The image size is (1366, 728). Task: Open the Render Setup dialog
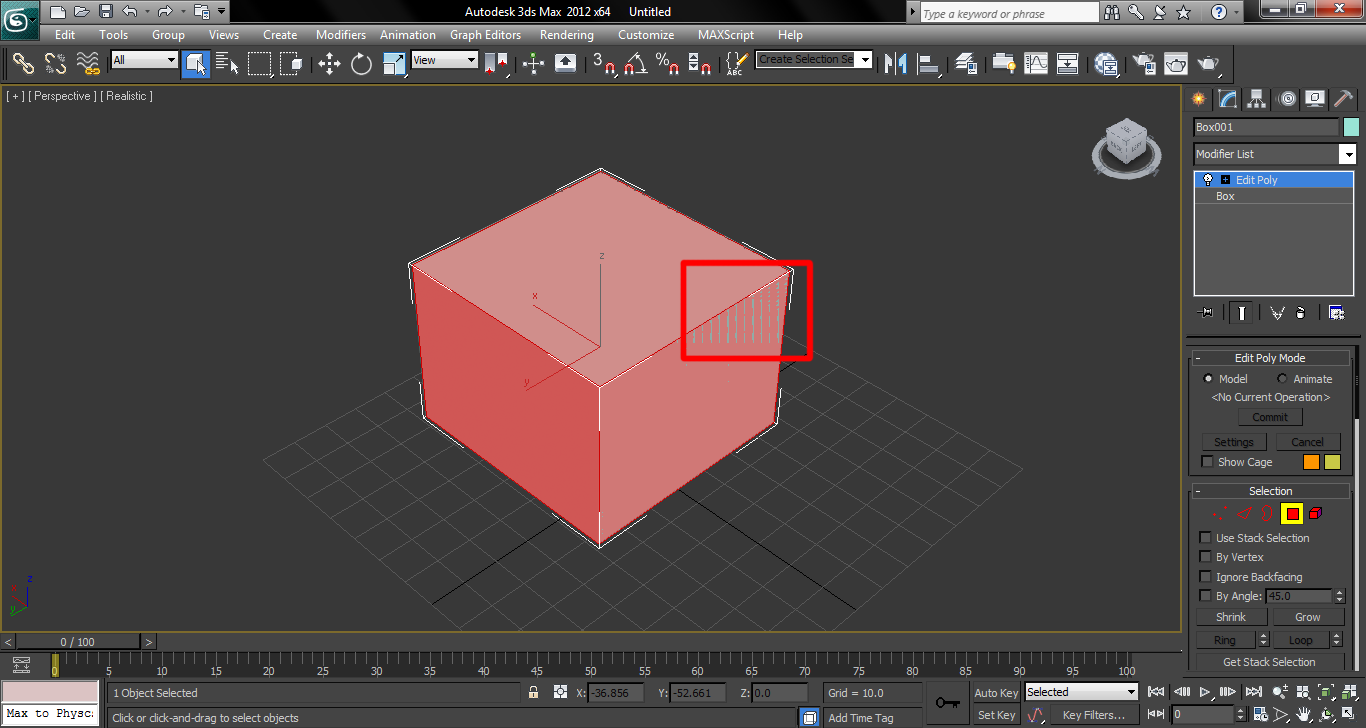(x=1144, y=63)
